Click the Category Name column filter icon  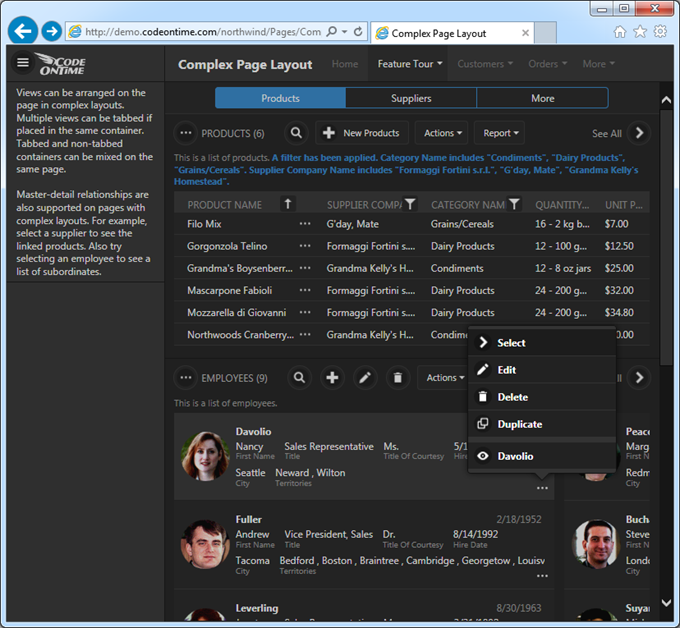click(514, 204)
